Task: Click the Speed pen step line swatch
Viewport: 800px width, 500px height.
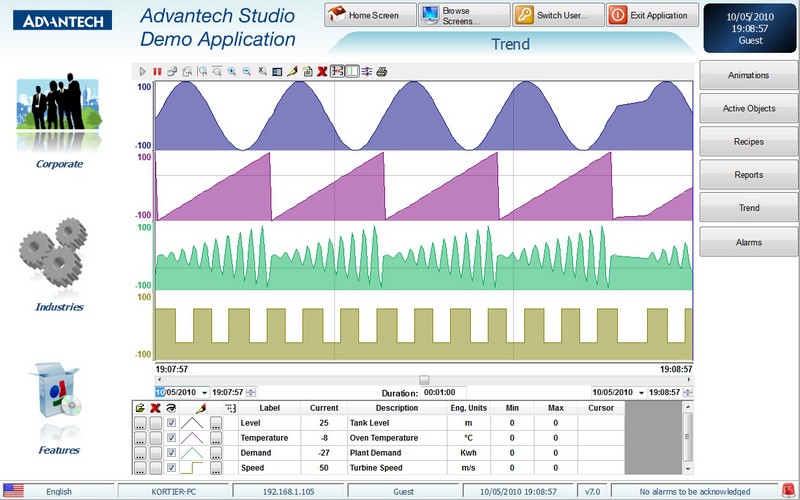Action: (192, 467)
